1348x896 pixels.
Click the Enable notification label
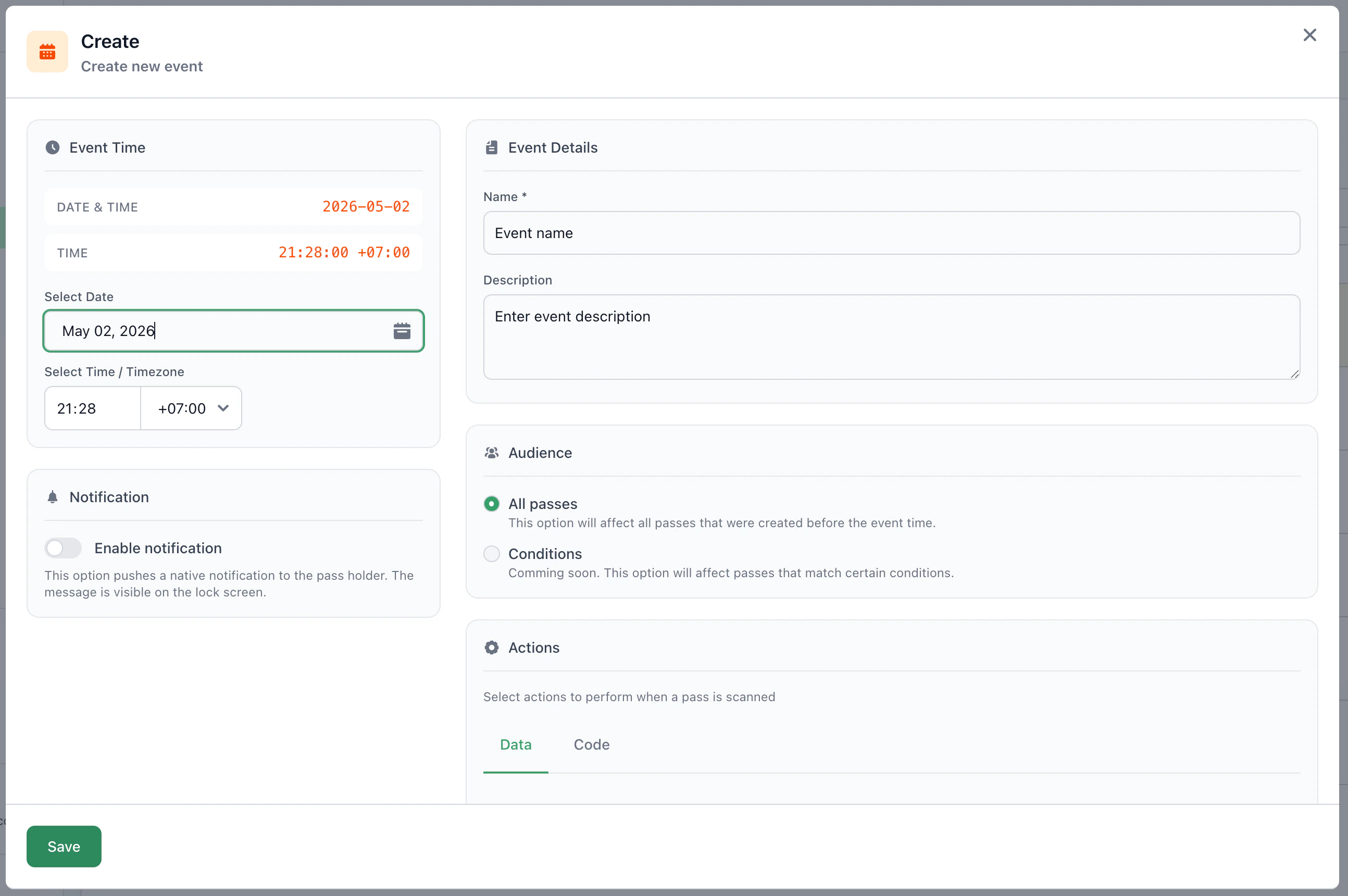click(x=158, y=548)
